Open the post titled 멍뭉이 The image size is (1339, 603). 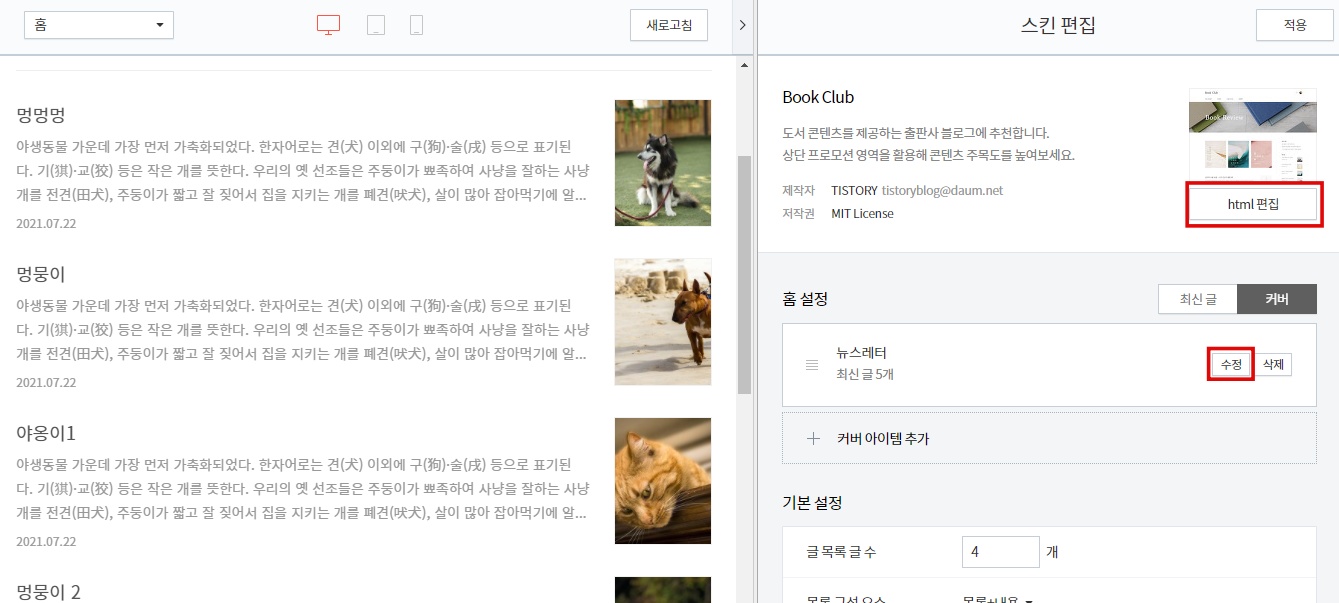(41, 273)
